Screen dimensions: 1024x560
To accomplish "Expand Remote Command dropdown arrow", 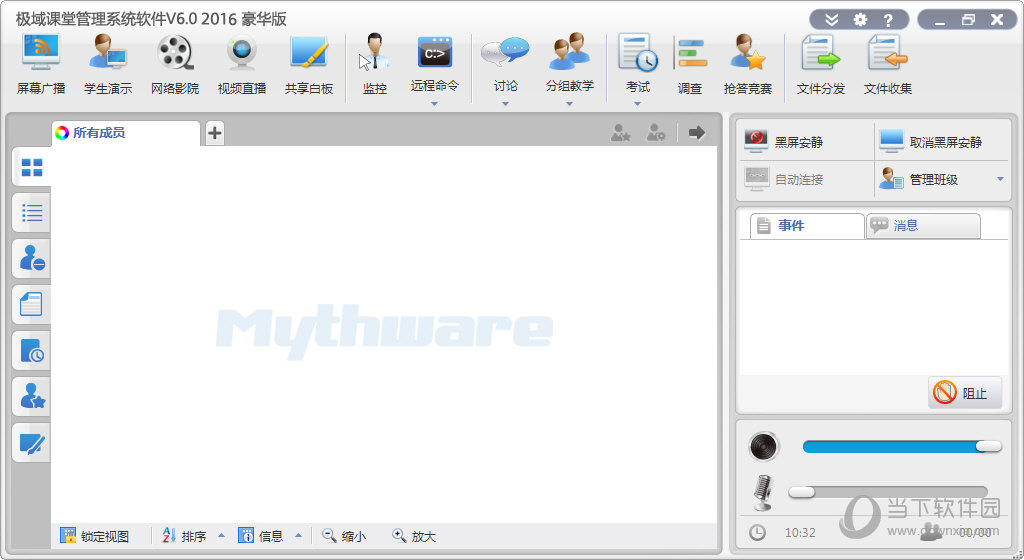I will pyautogui.click(x=434, y=103).
